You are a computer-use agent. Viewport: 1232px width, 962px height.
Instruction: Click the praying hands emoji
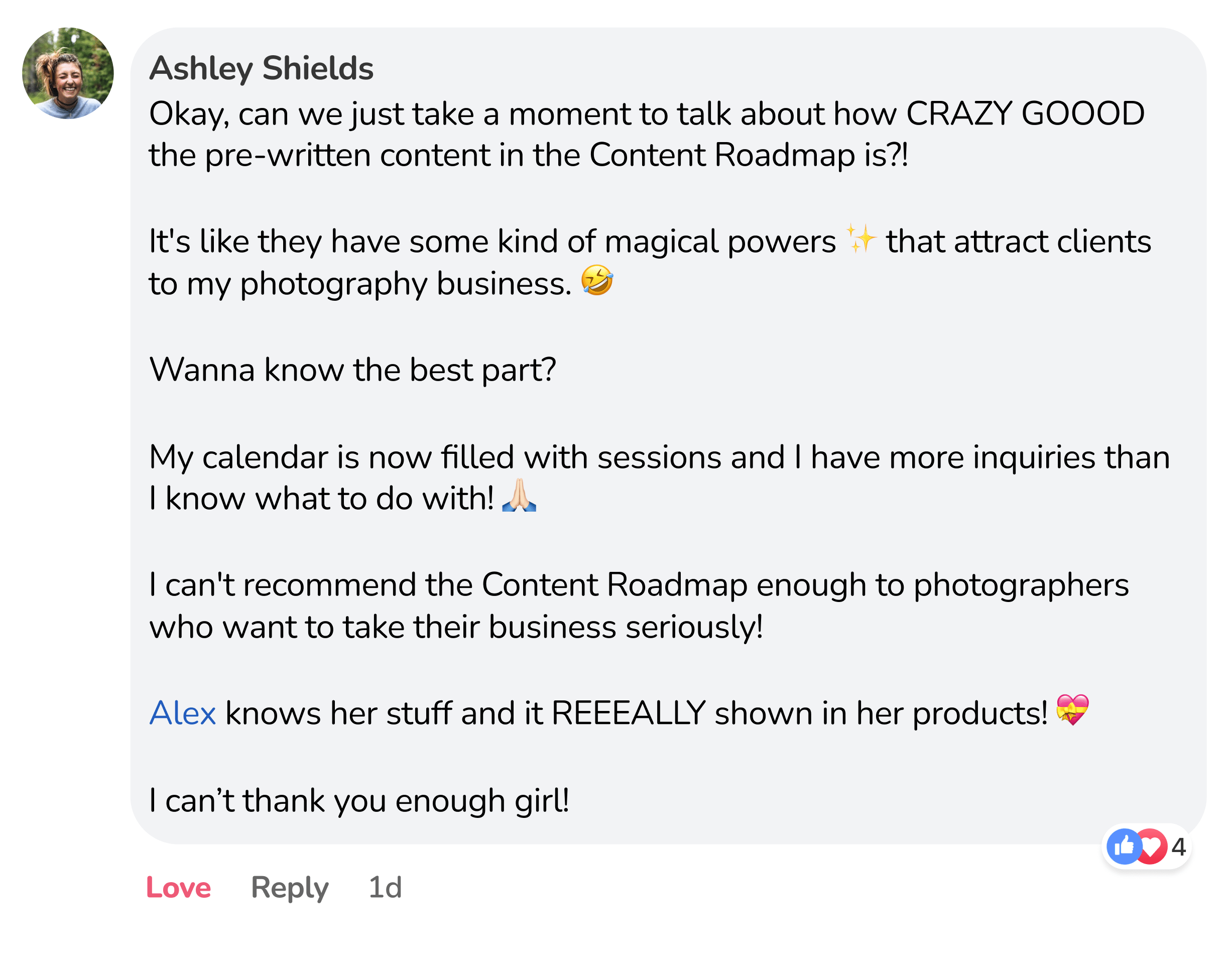(519, 496)
